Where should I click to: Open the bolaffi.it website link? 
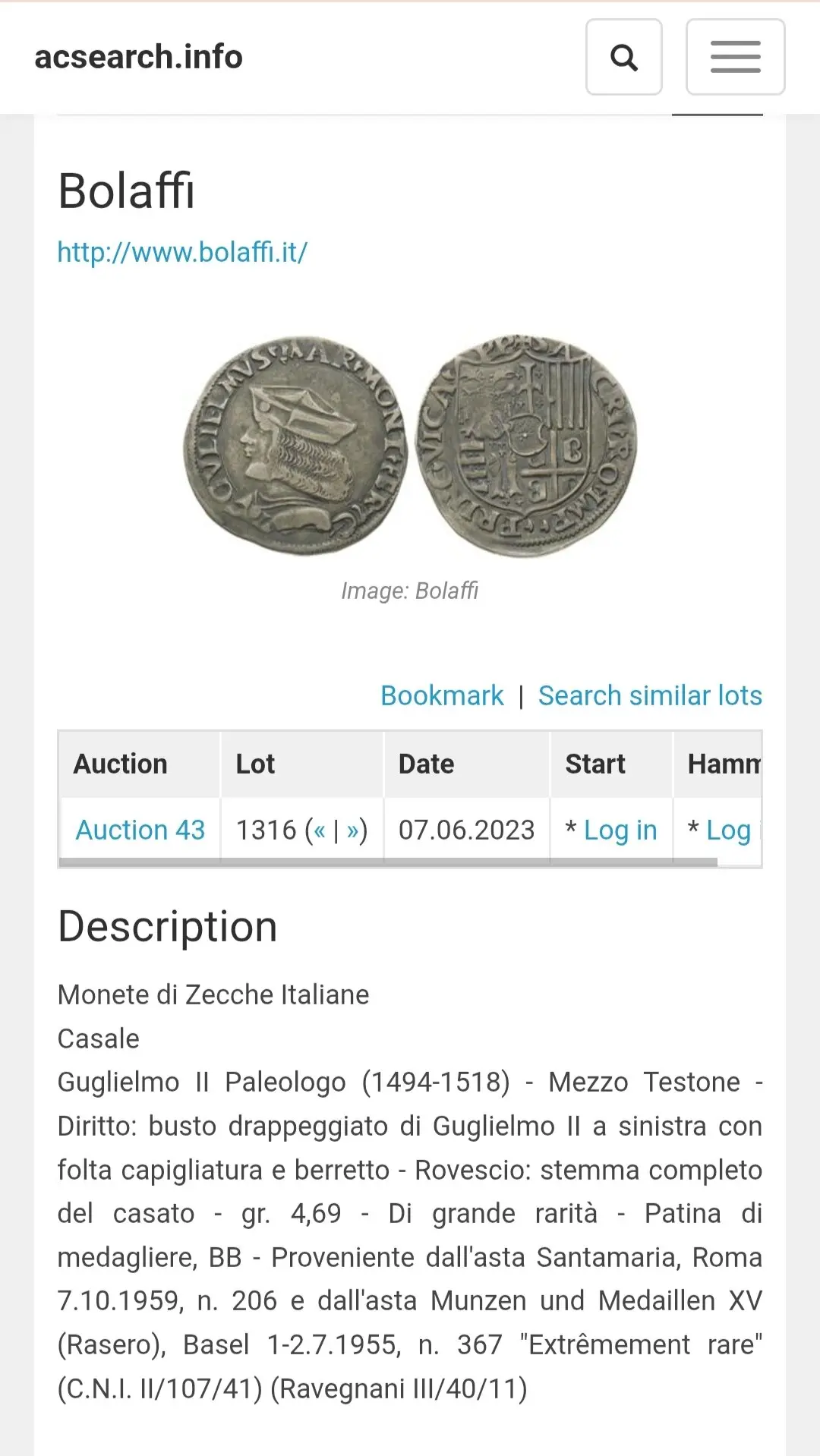pyautogui.click(x=182, y=252)
